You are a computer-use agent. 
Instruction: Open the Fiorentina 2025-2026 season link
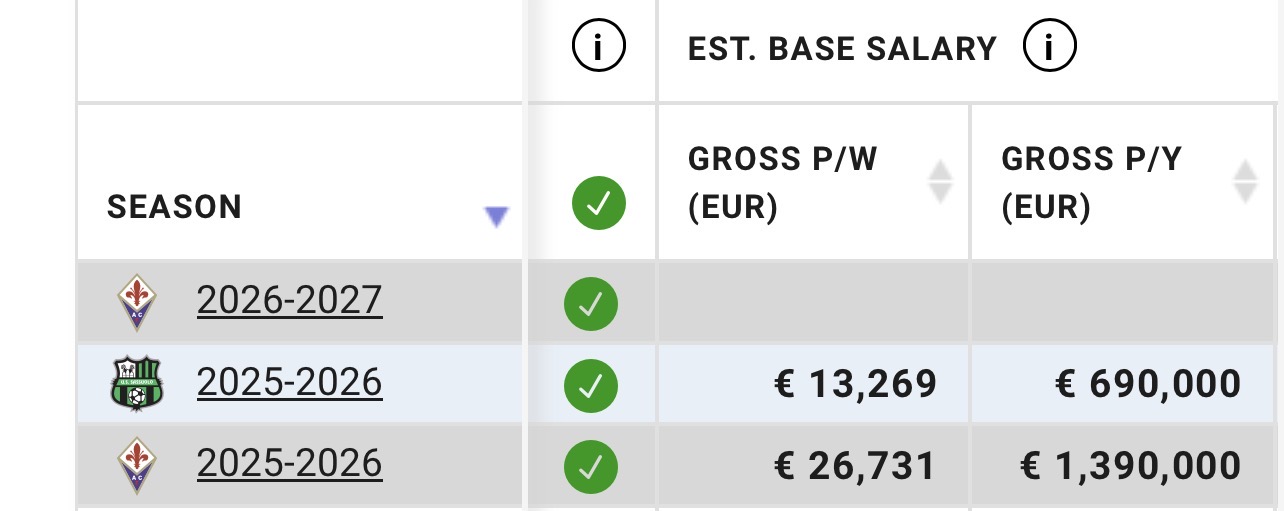(289, 462)
